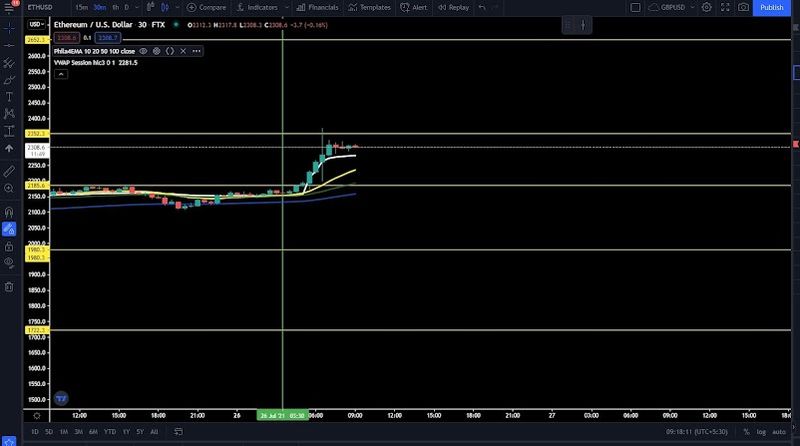Select the Measure ruler tool
Image resolution: width=800 pixels, height=446 pixels.
tap(9, 171)
